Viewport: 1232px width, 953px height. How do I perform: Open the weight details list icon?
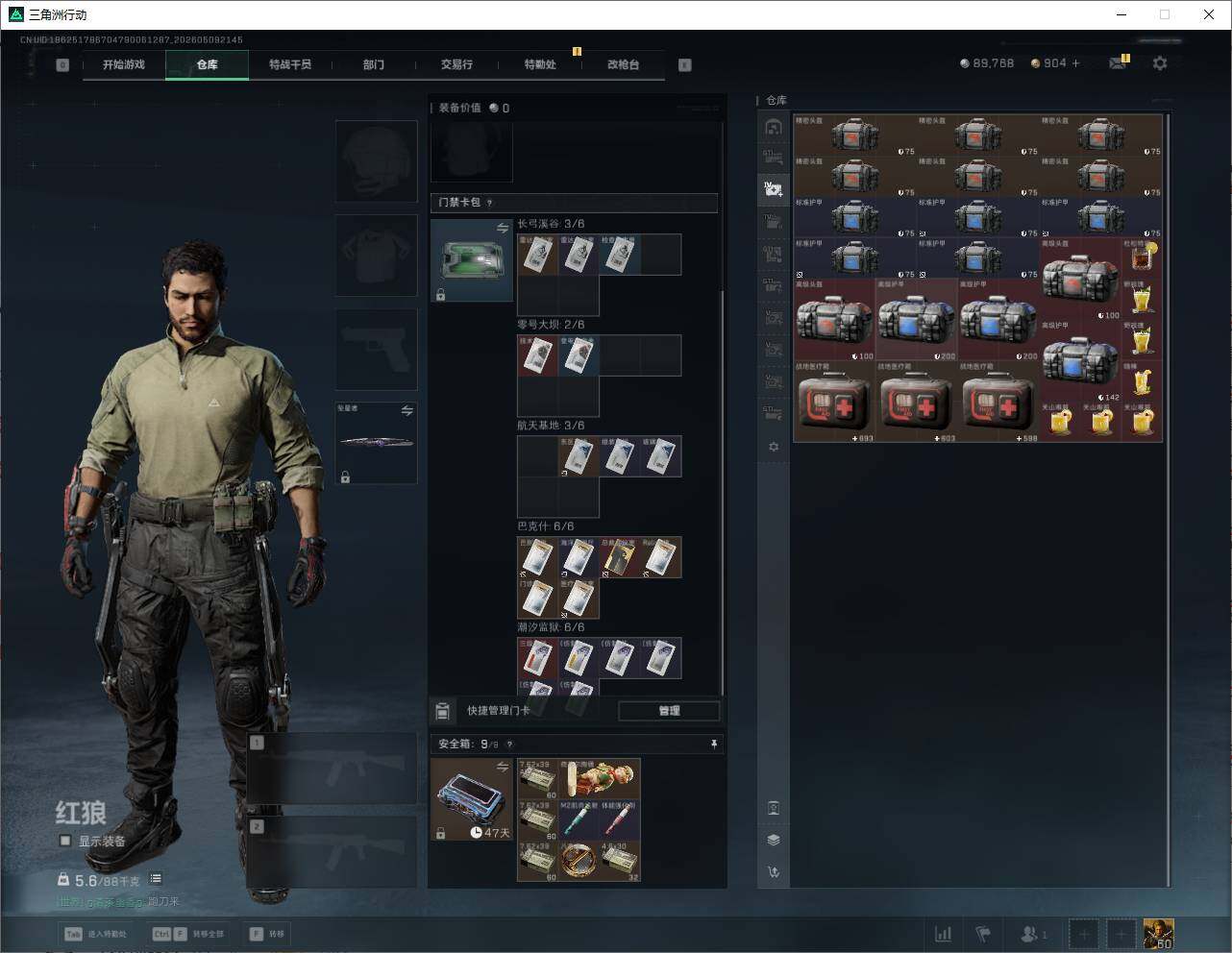pos(156,879)
